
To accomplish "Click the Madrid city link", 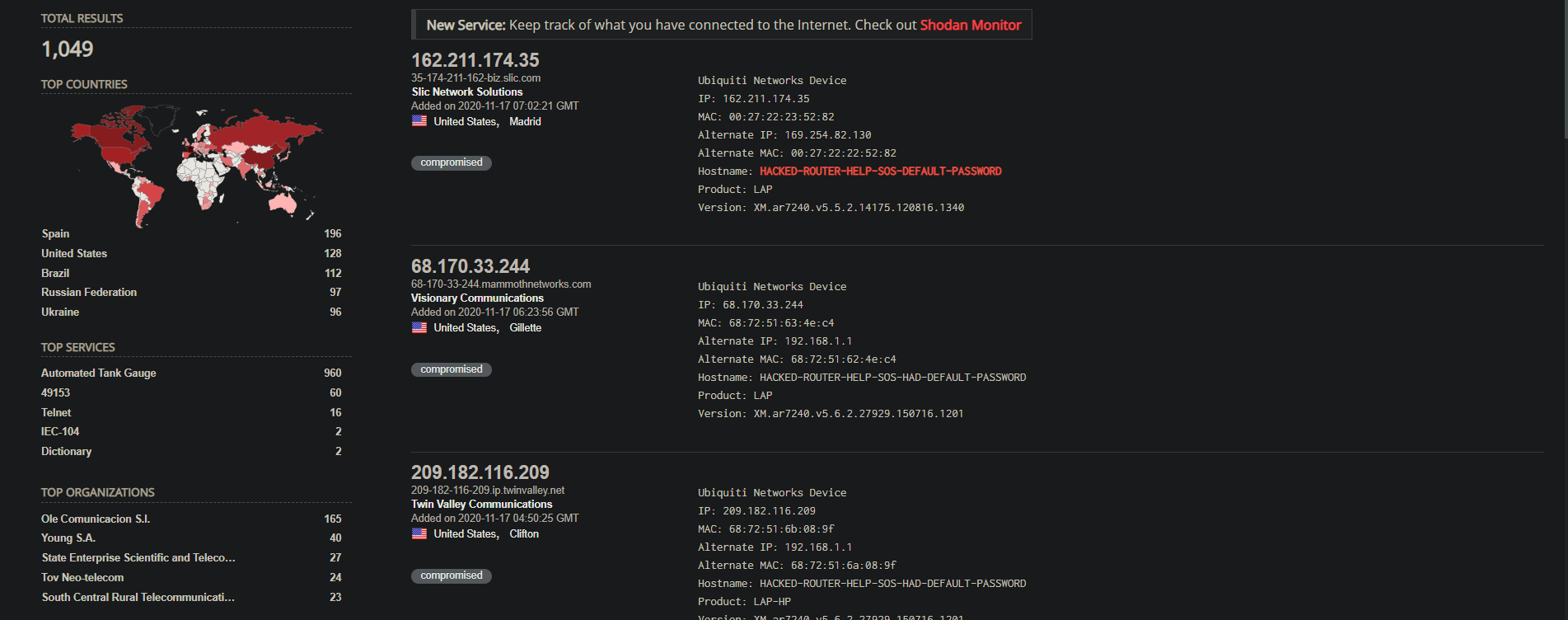I will (525, 121).
